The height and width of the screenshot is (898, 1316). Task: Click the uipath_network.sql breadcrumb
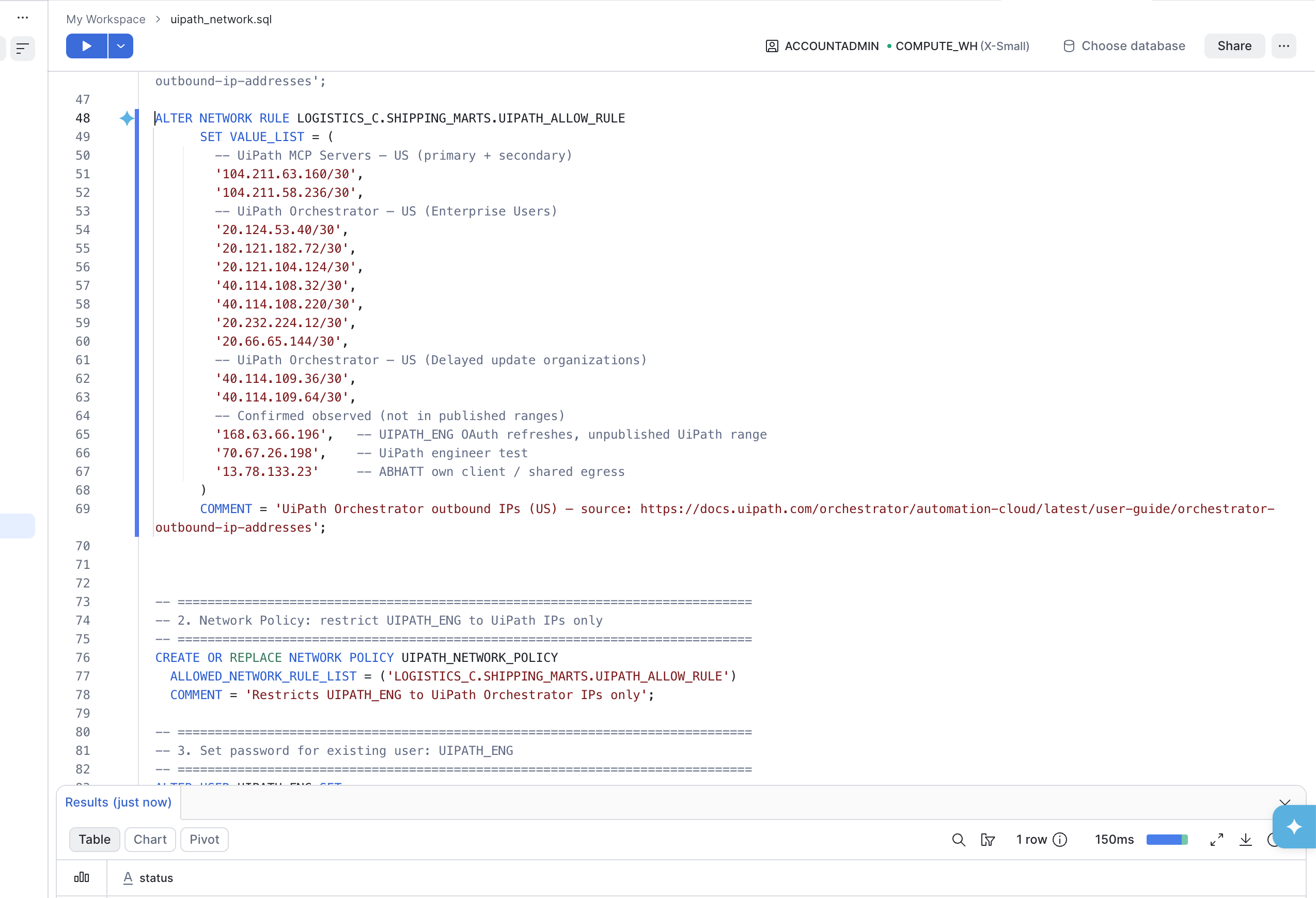pyautogui.click(x=221, y=19)
